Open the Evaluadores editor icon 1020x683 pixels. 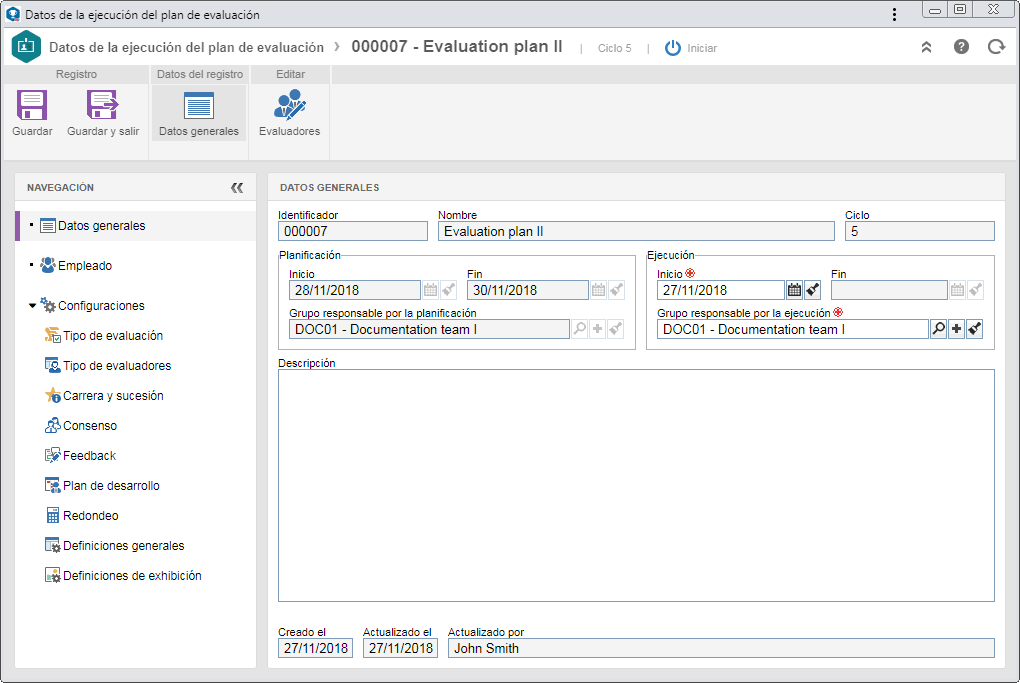[x=289, y=105]
